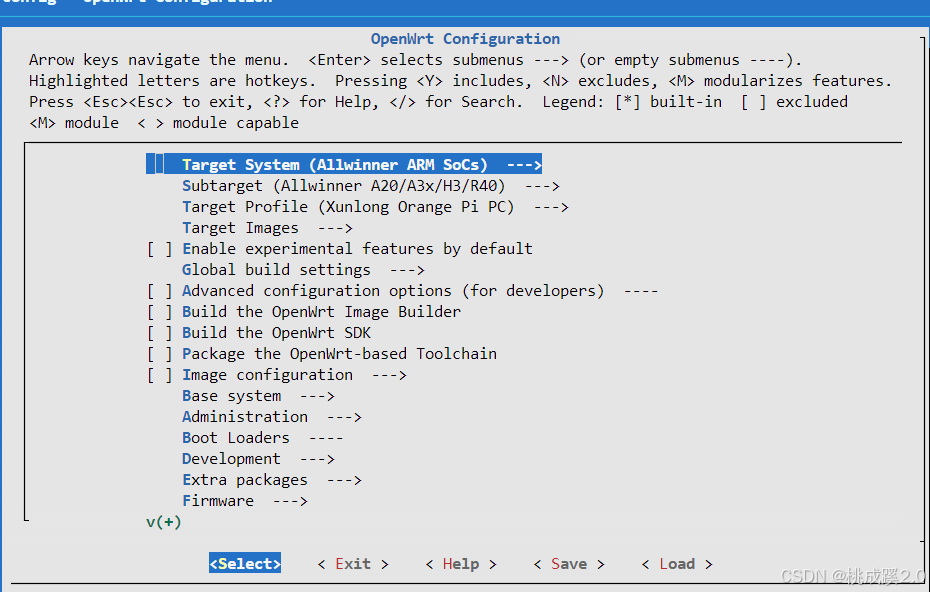Open the Boot Loaders entry
Screen dimensions: 930x592
[262, 438]
